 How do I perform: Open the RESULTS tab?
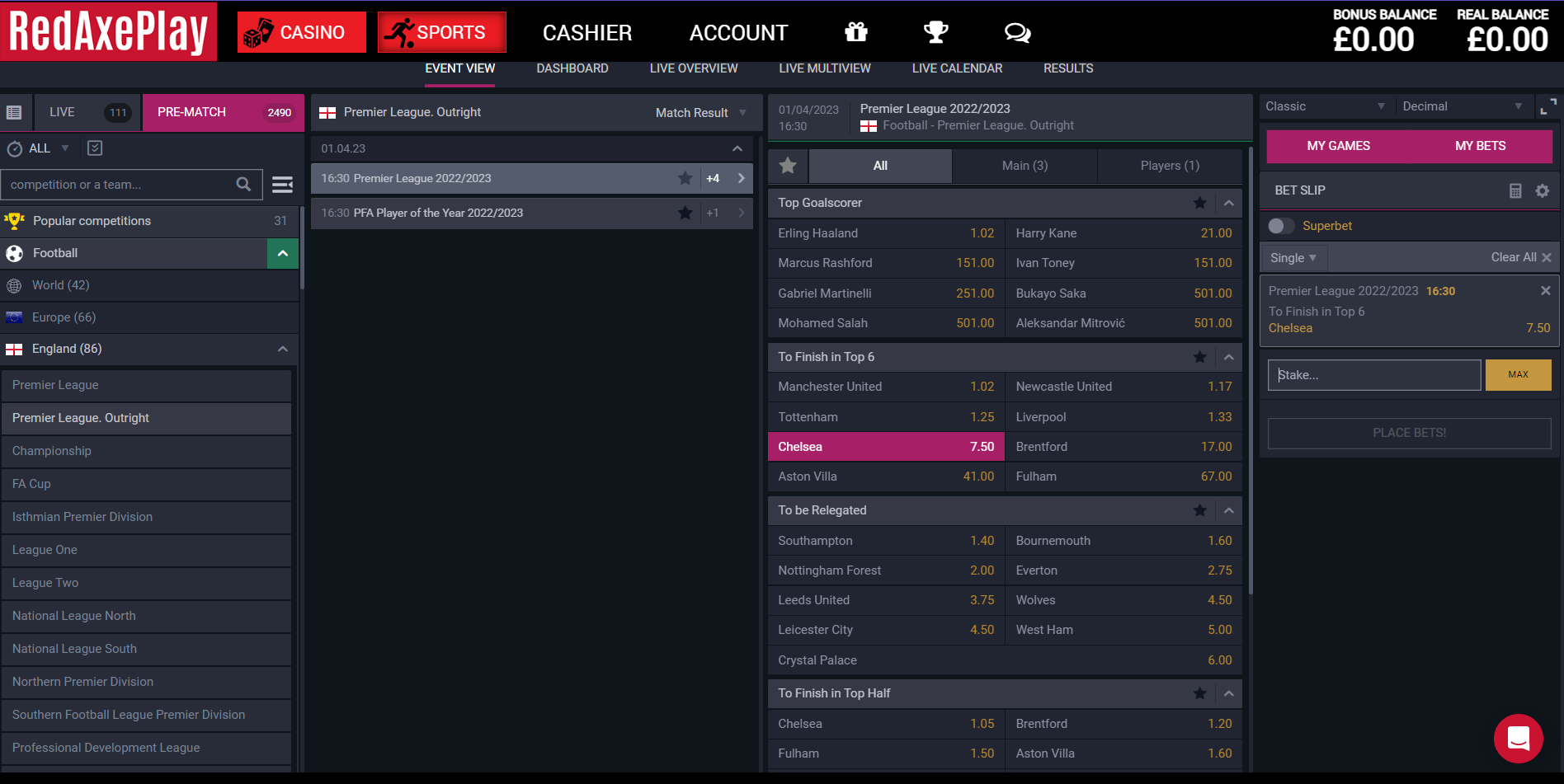tap(1068, 68)
